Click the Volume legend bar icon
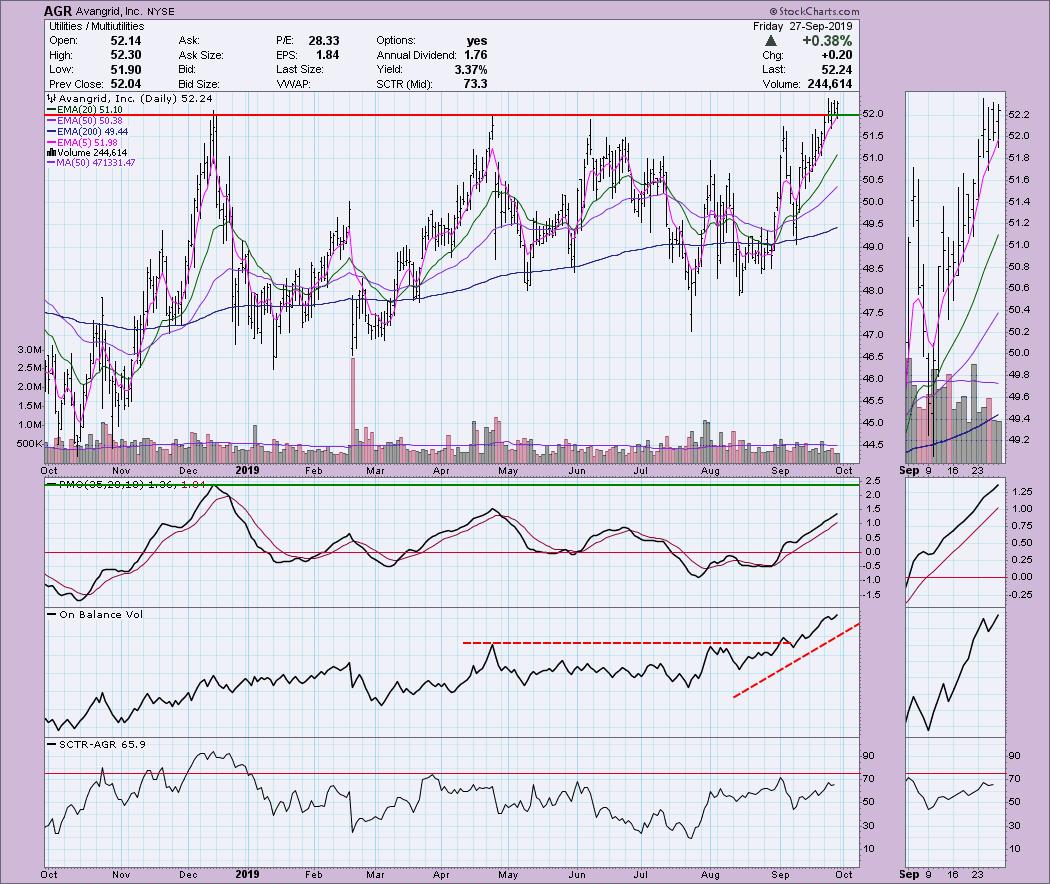This screenshot has height=884, width=1050. point(52,152)
